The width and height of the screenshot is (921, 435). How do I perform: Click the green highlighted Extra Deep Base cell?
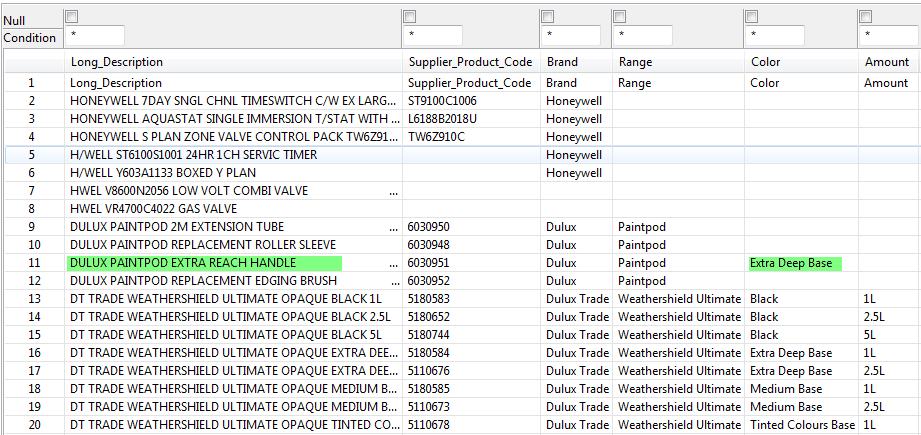[795, 263]
